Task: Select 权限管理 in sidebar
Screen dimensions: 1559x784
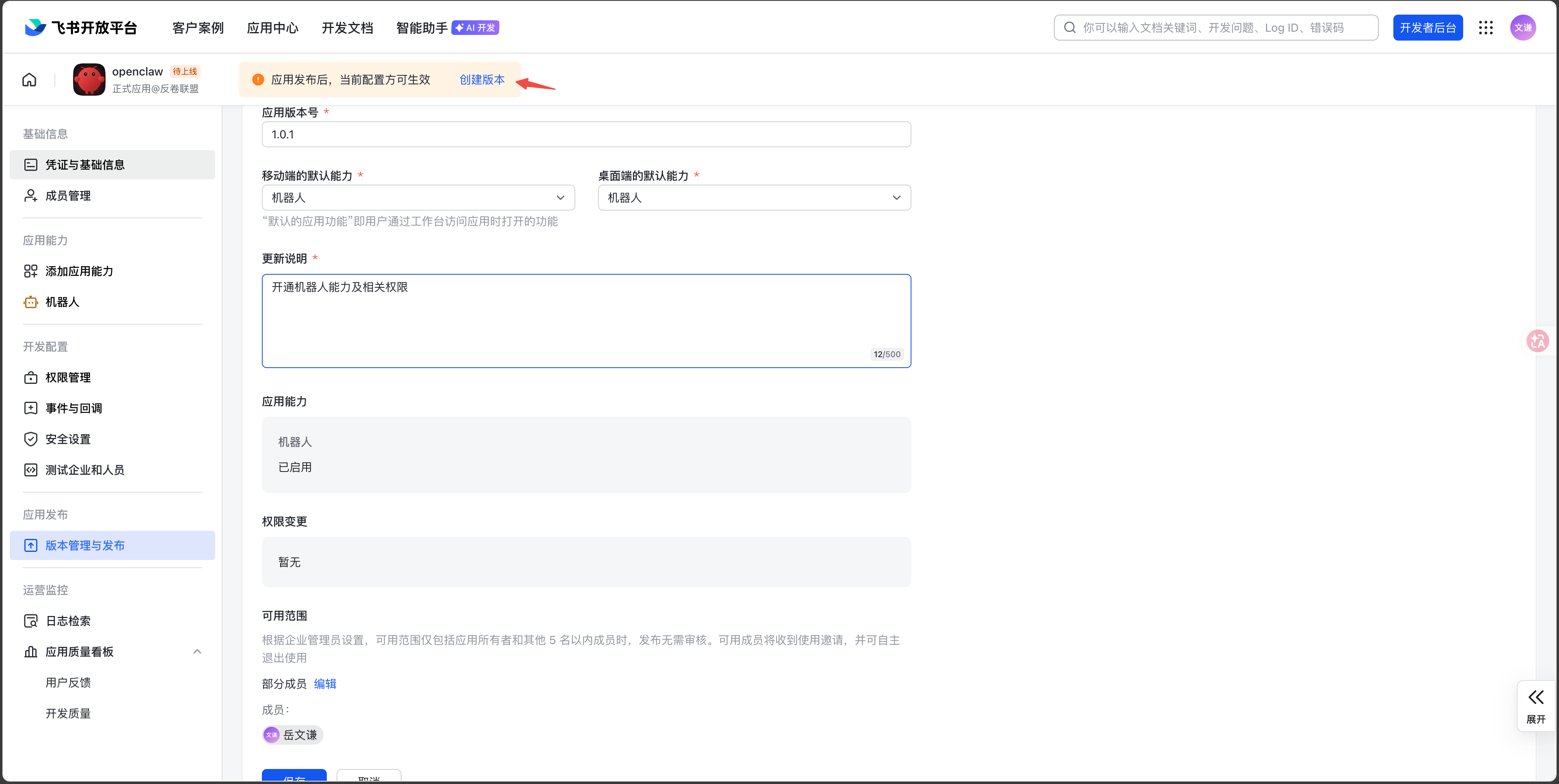Action: coord(112,377)
